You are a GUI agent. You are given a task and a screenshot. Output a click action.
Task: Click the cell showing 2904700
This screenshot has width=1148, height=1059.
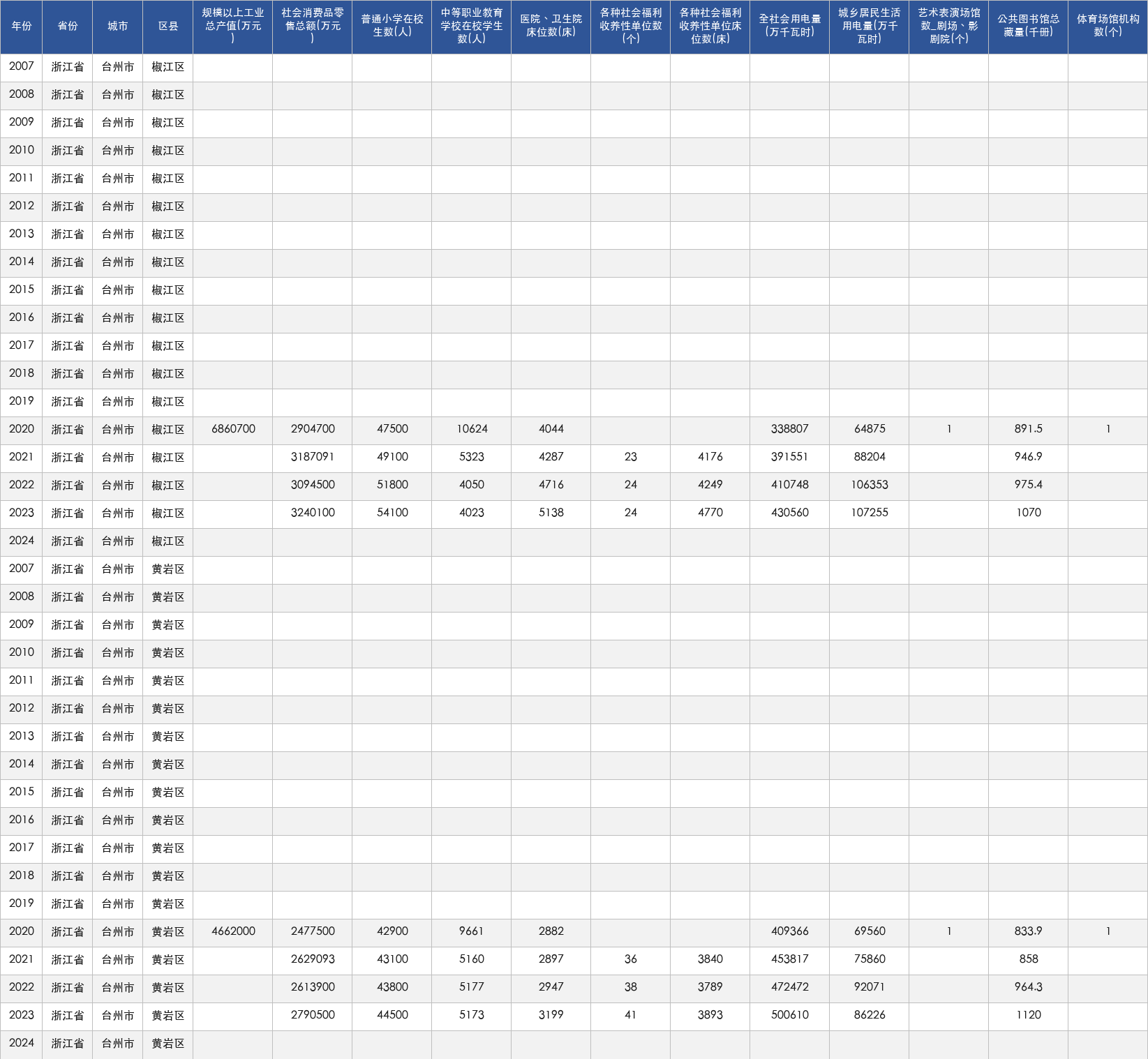click(313, 430)
